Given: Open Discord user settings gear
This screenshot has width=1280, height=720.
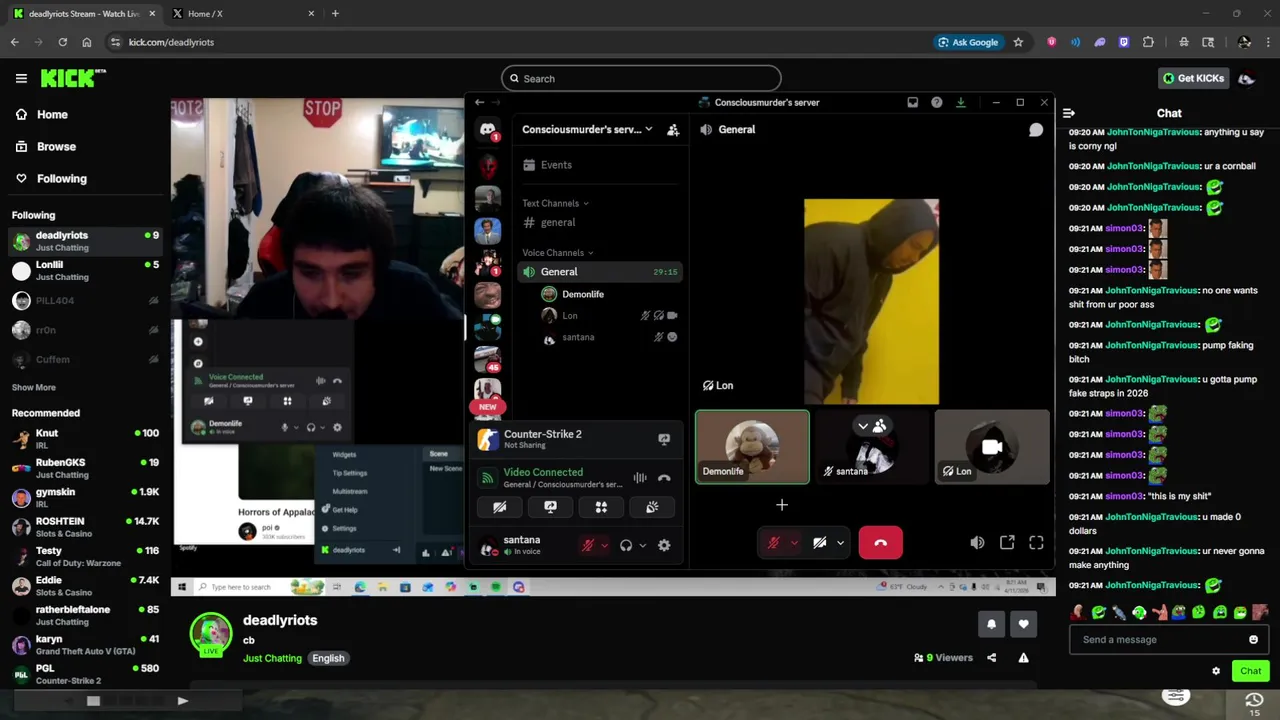Looking at the screenshot, I should 664,545.
